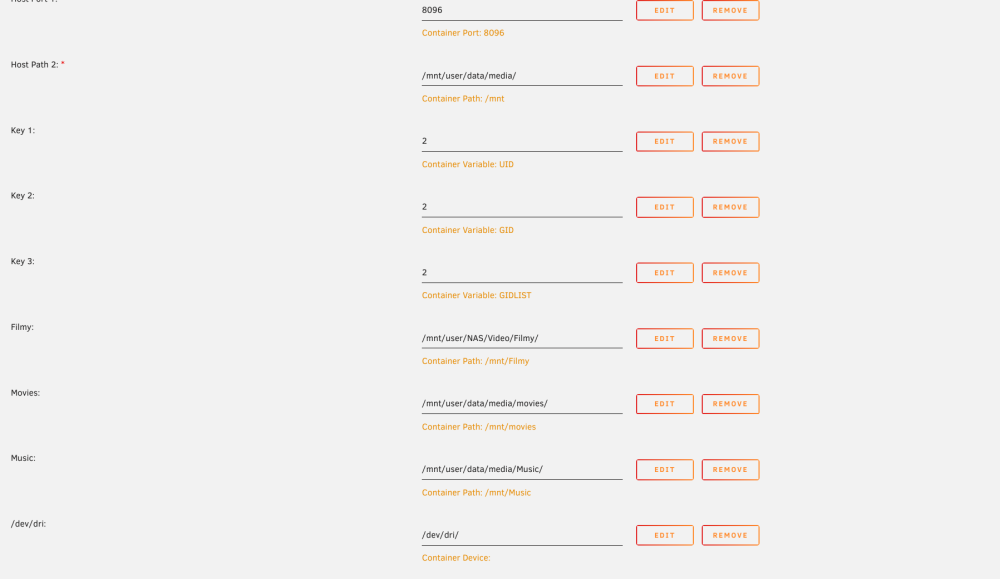Edit the Movies path entry

(665, 404)
